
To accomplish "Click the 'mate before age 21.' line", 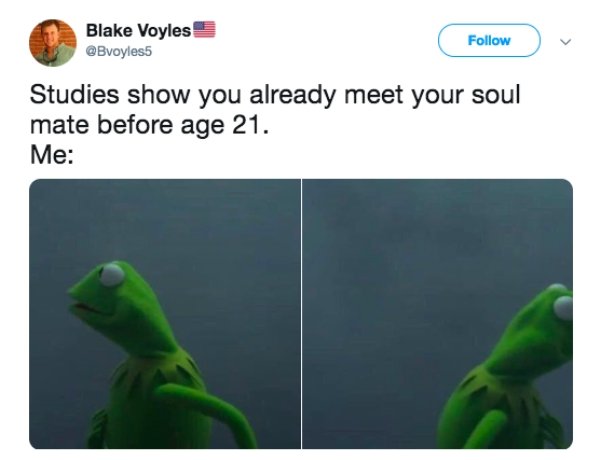I will (149, 125).
